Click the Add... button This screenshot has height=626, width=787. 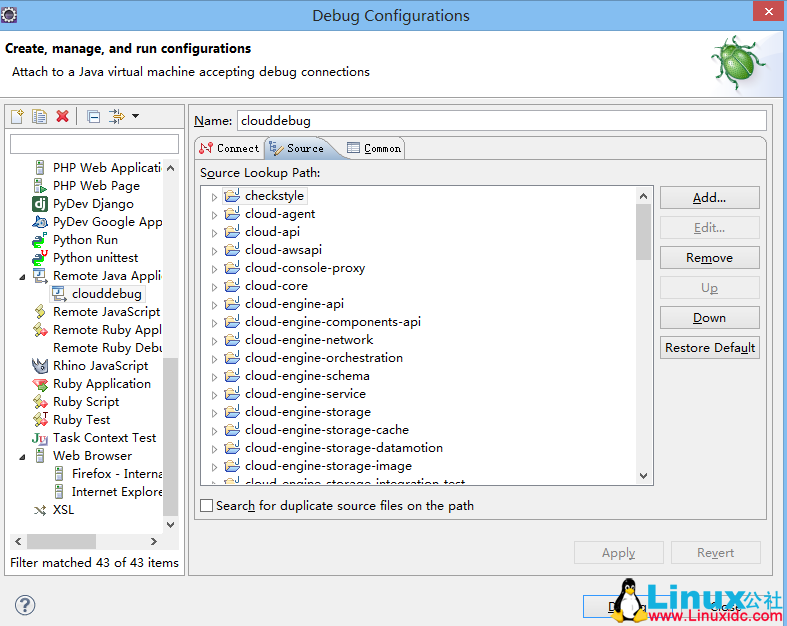click(x=709, y=198)
